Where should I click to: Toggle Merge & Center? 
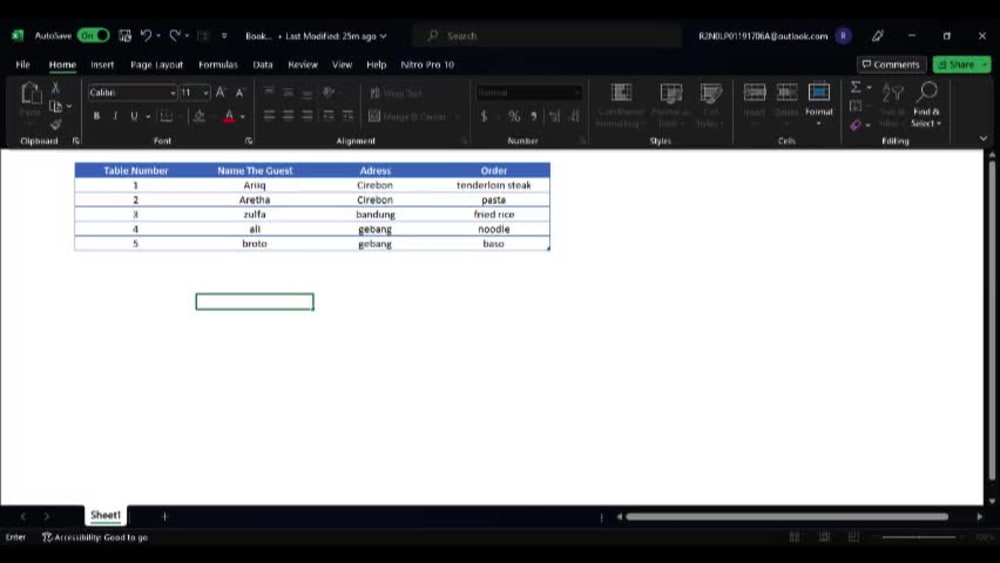click(x=408, y=116)
